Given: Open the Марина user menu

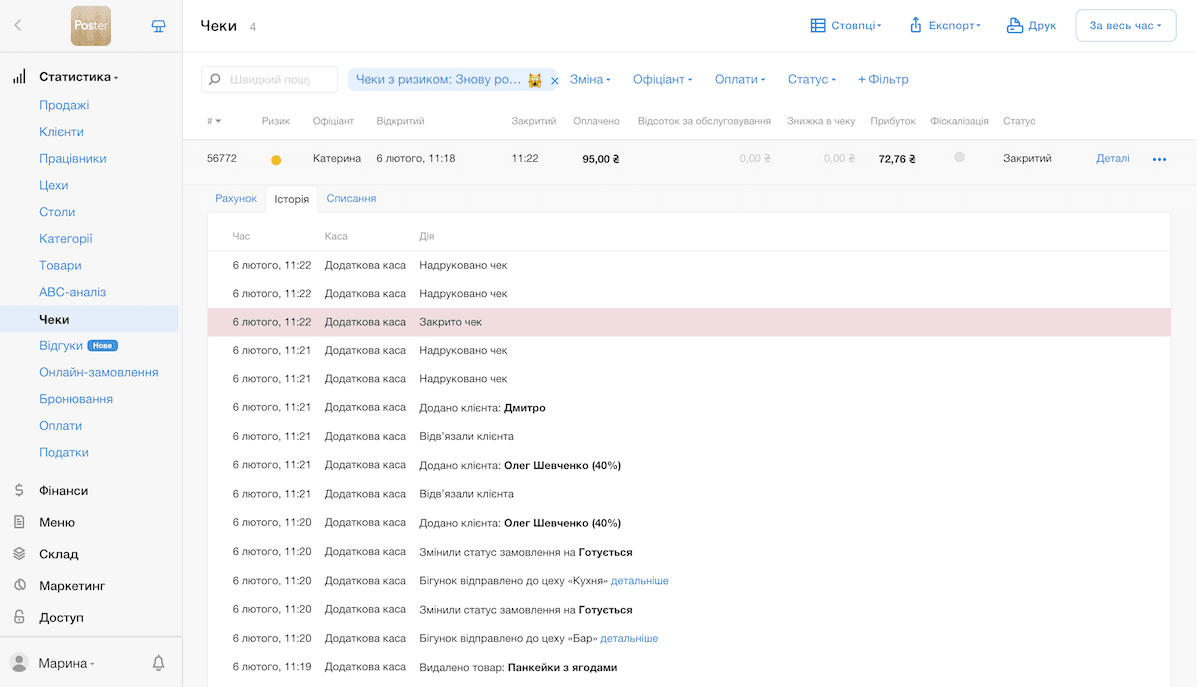Looking at the screenshot, I should [66, 663].
